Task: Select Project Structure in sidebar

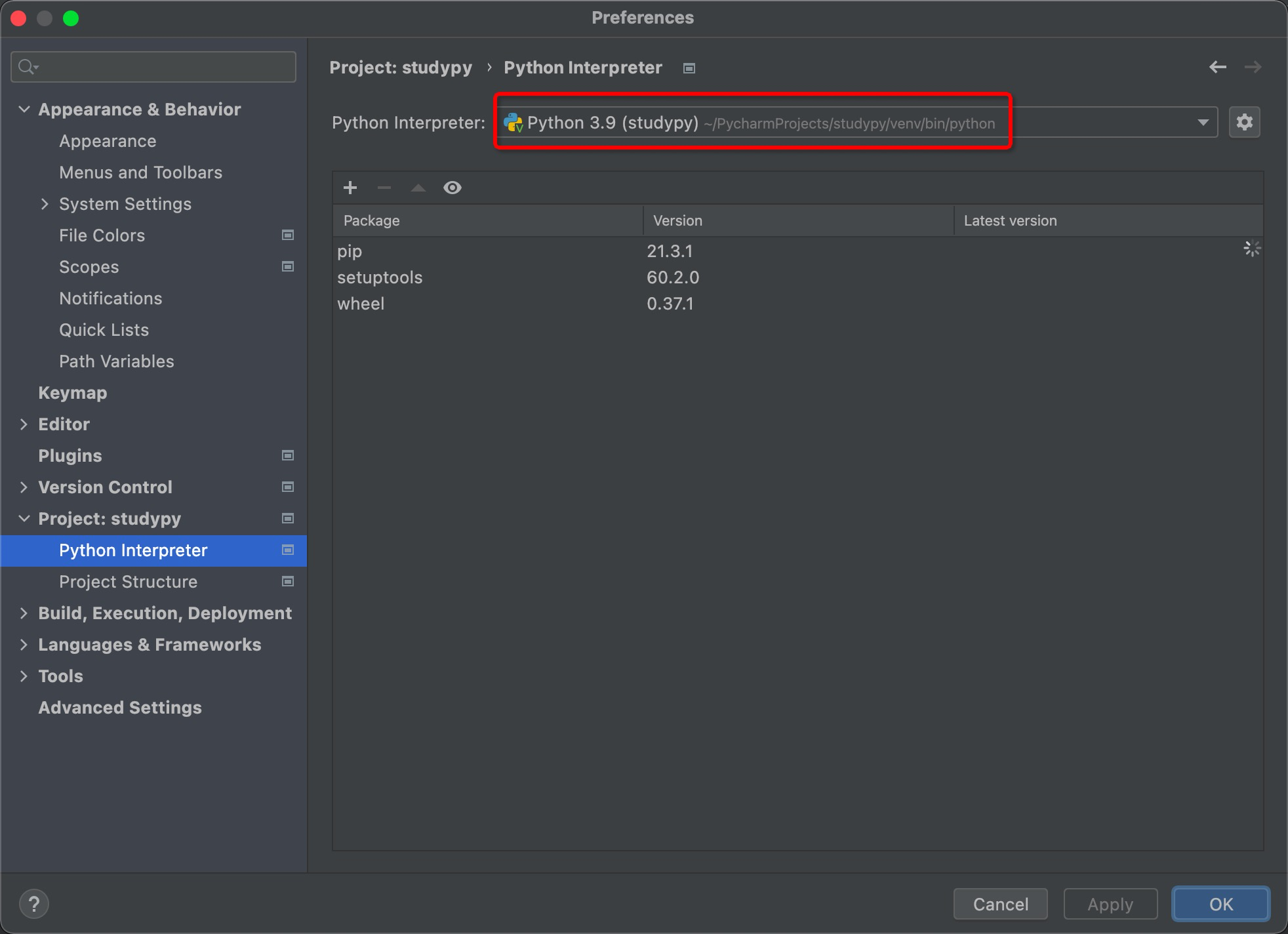Action: pos(128,582)
